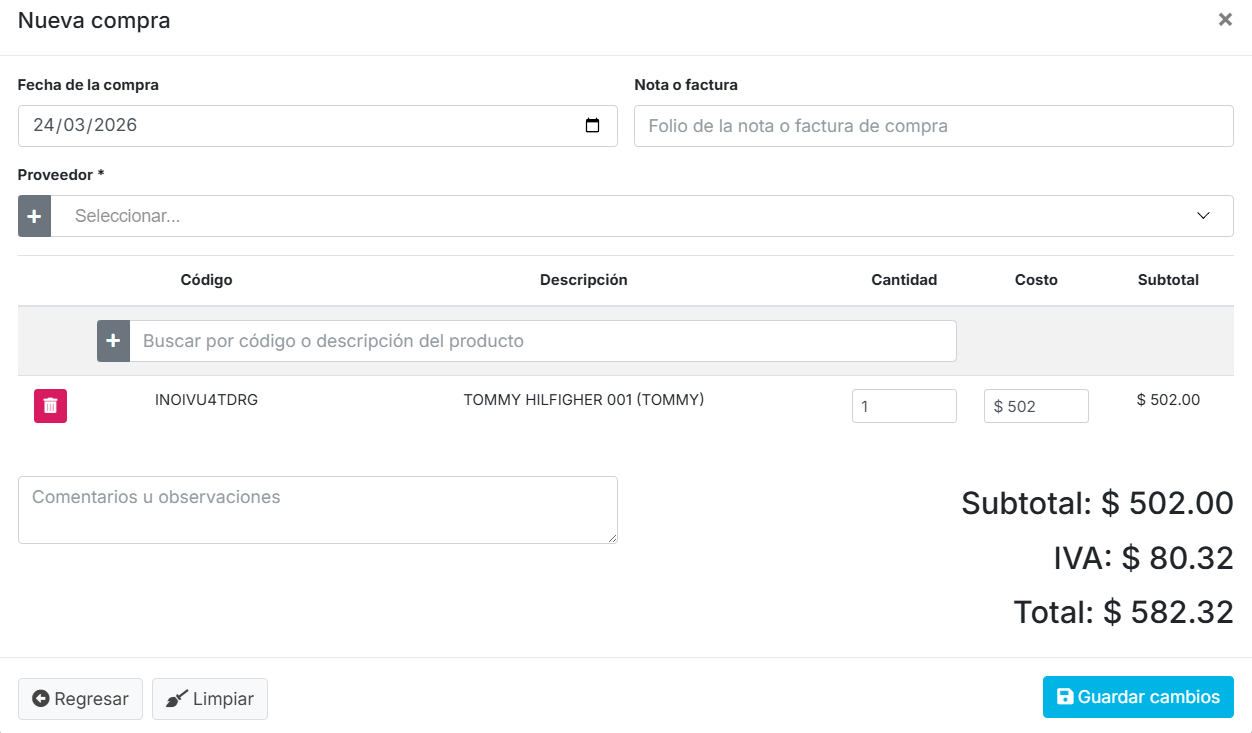Click the date text 24/03/2026
The height and width of the screenshot is (733, 1252).
[85, 126]
